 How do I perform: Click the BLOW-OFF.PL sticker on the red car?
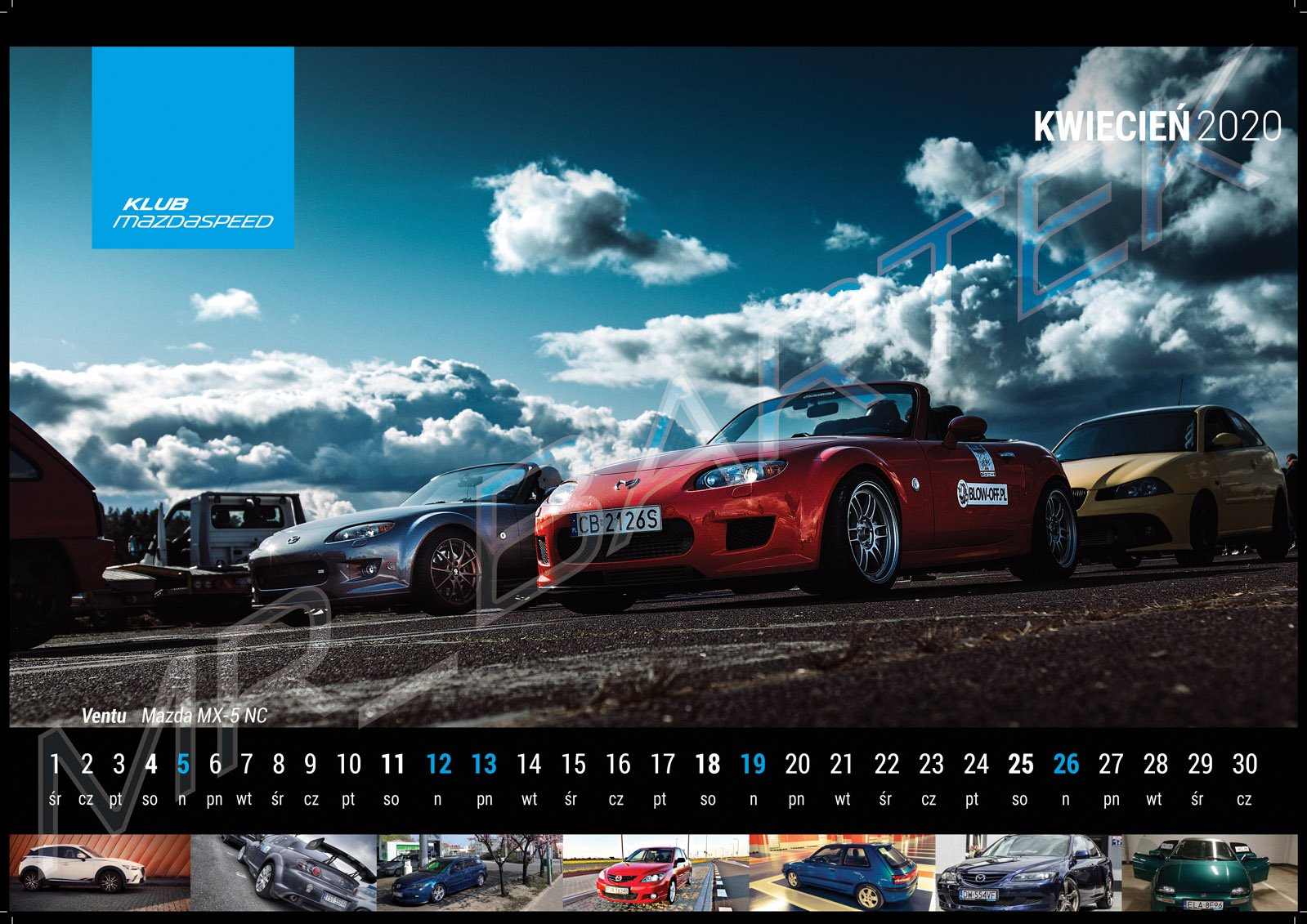click(x=982, y=493)
